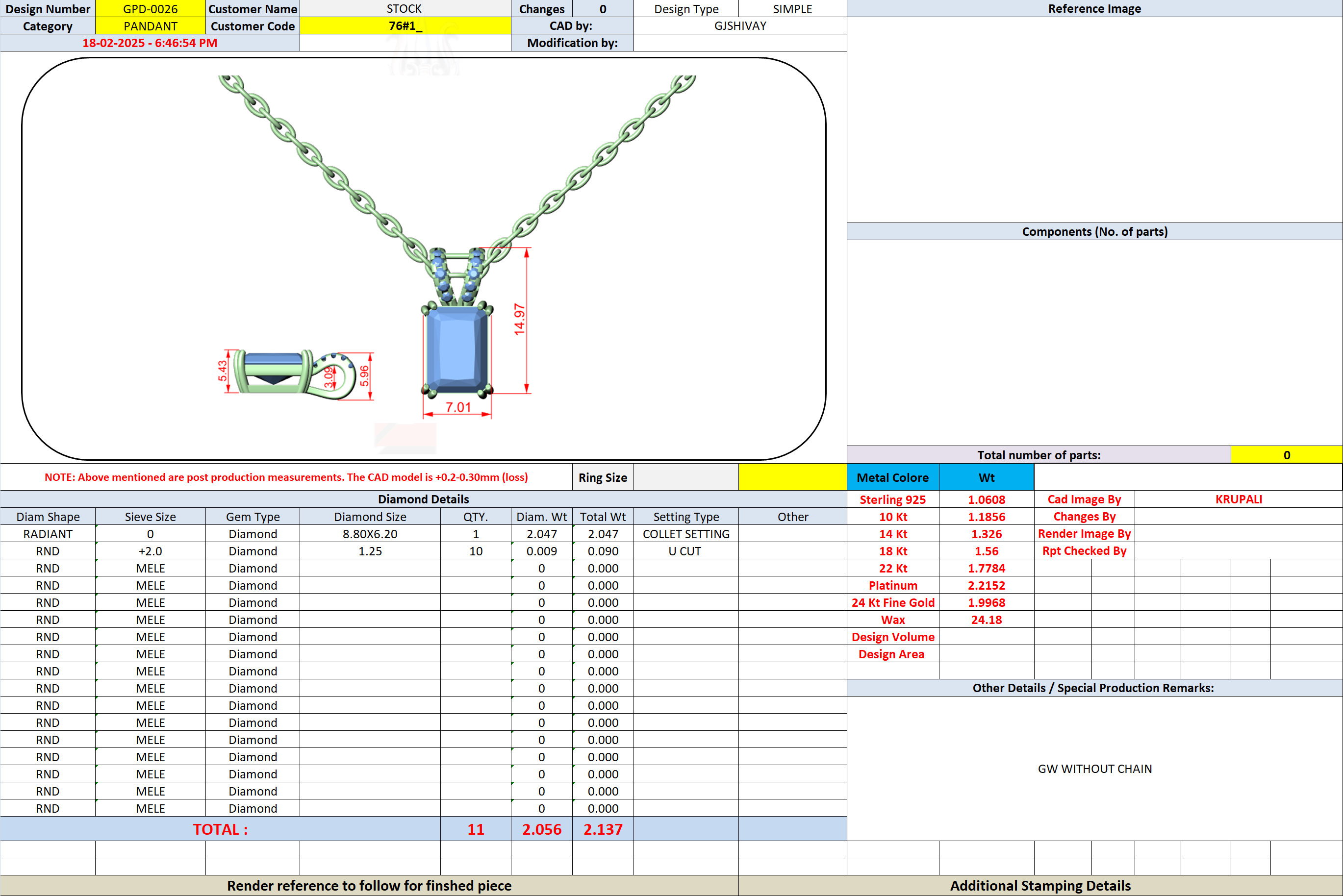The height and width of the screenshot is (896, 1343).
Task: Click the date stamp 18-02-2025 - 6:46:54 PM
Action: coord(150,43)
